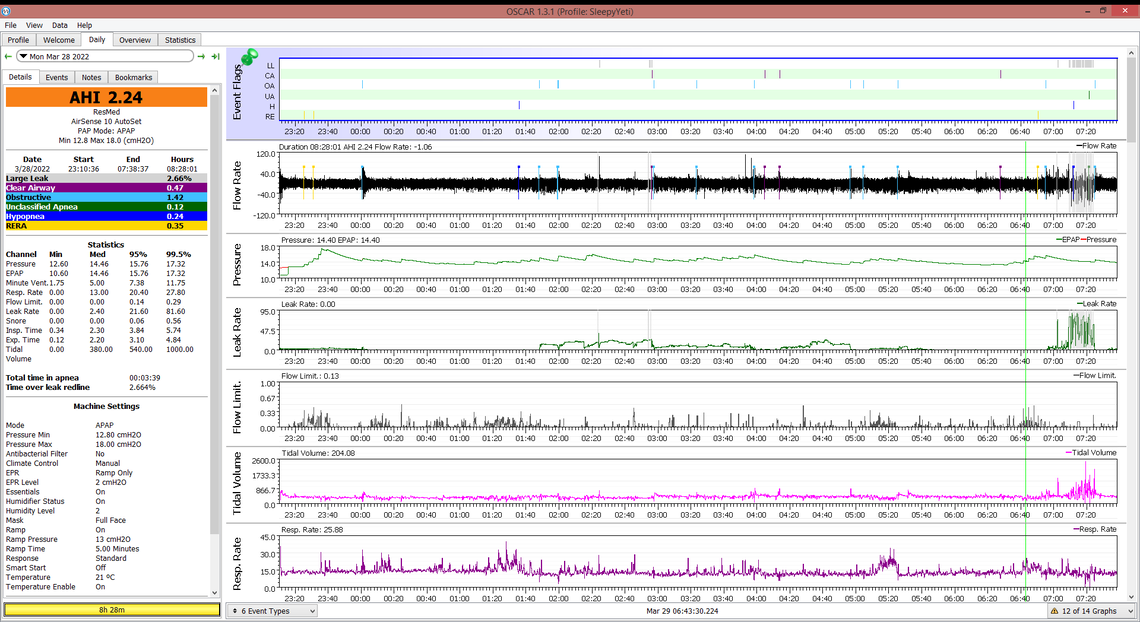Click the Unclassified Apnea green row
1140x622 pixels.
pyautogui.click(x=106, y=206)
